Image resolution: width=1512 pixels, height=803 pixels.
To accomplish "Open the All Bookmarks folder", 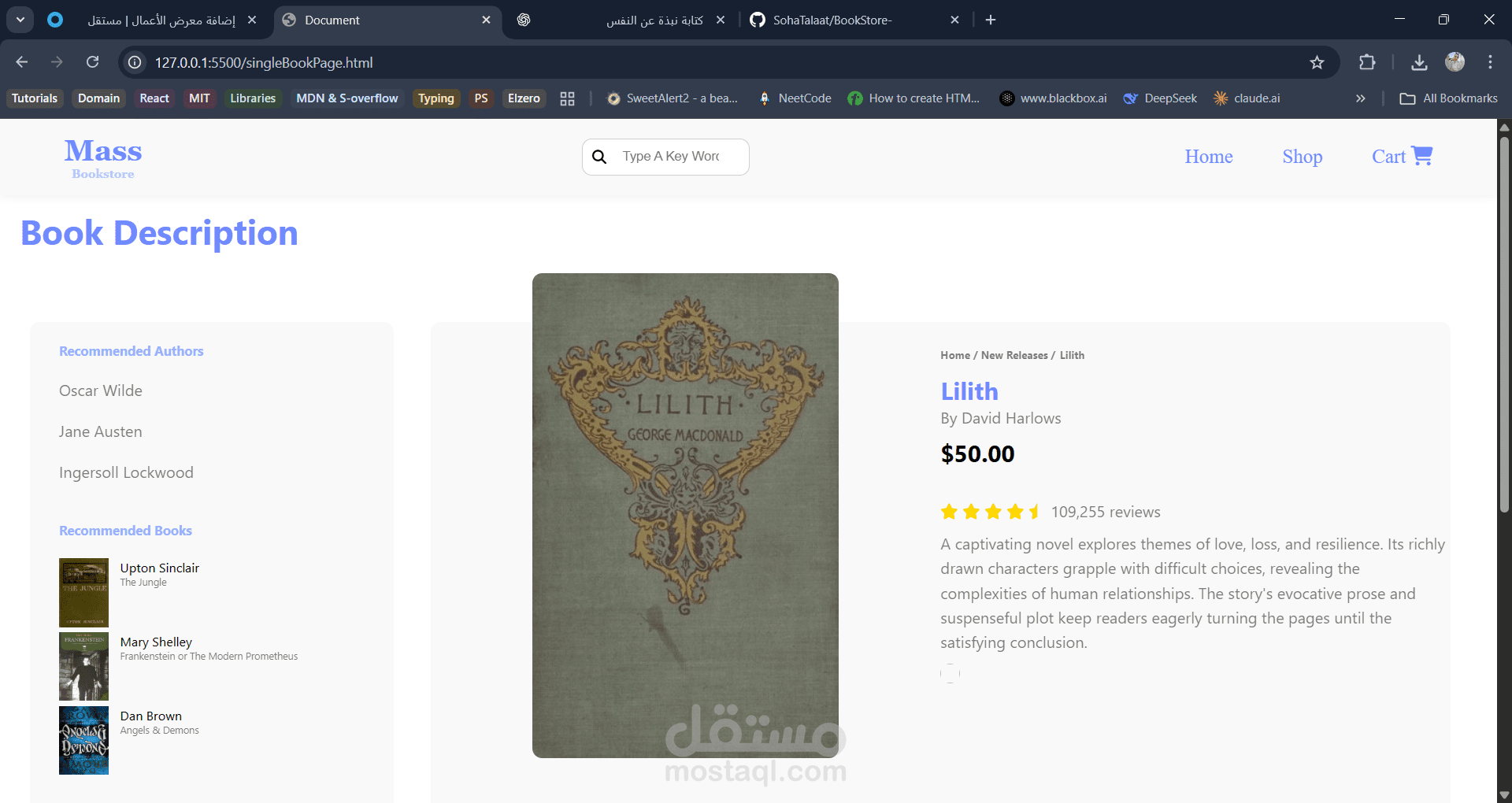I will [x=1449, y=98].
